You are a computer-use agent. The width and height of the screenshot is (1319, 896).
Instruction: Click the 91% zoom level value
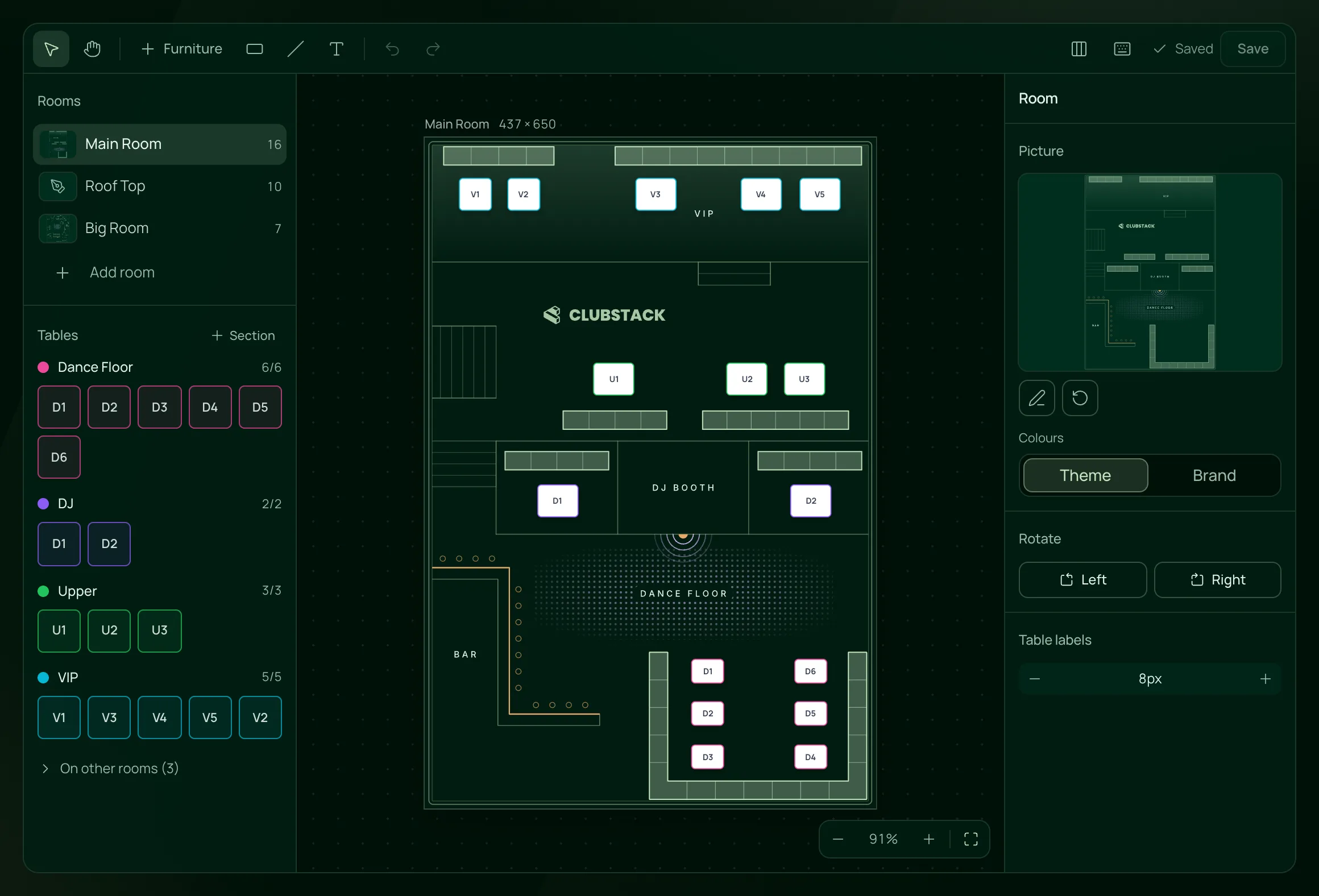click(884, 839)
